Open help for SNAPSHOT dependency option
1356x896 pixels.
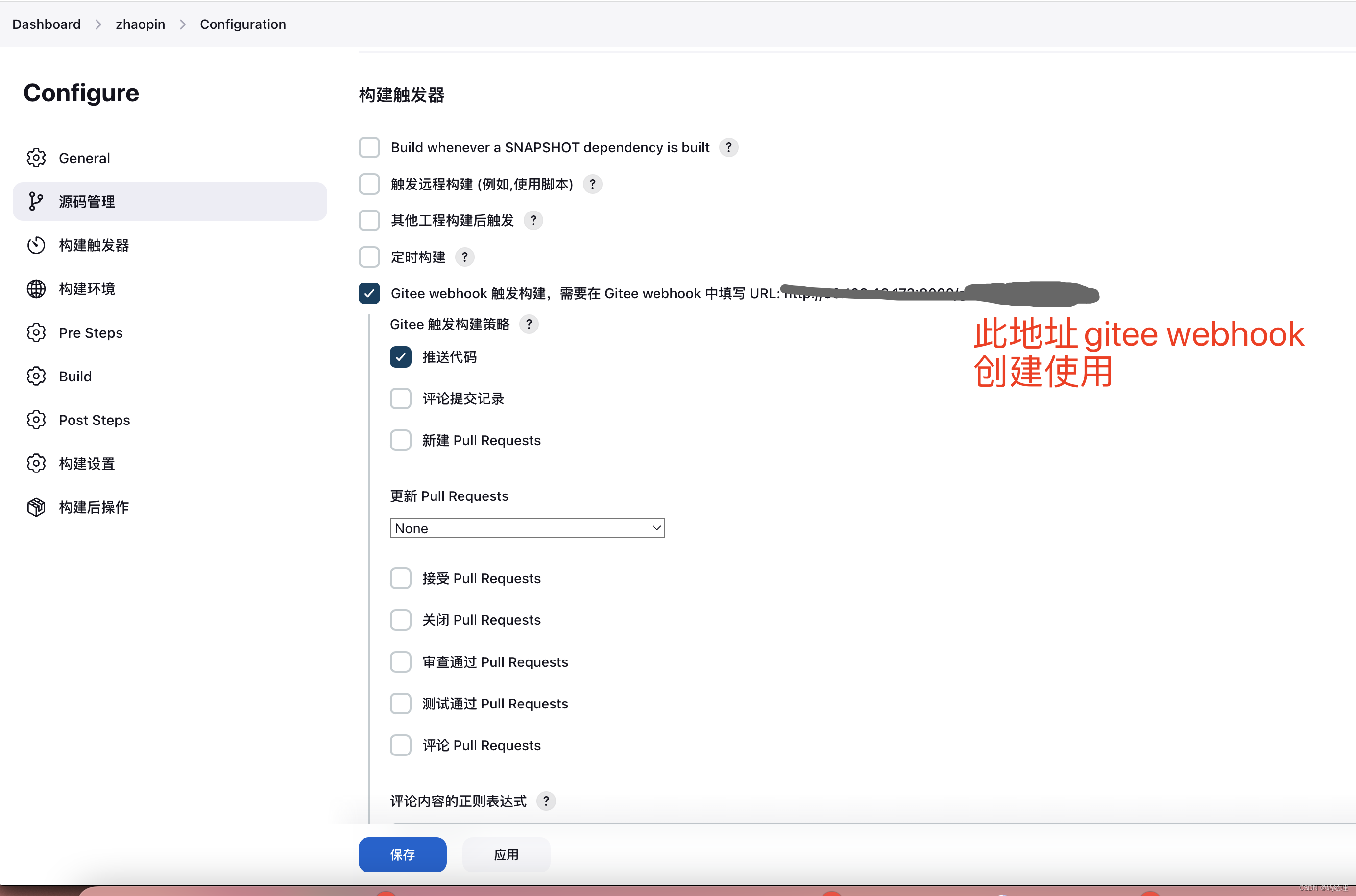pyautogui.click(x=728, y=147)
